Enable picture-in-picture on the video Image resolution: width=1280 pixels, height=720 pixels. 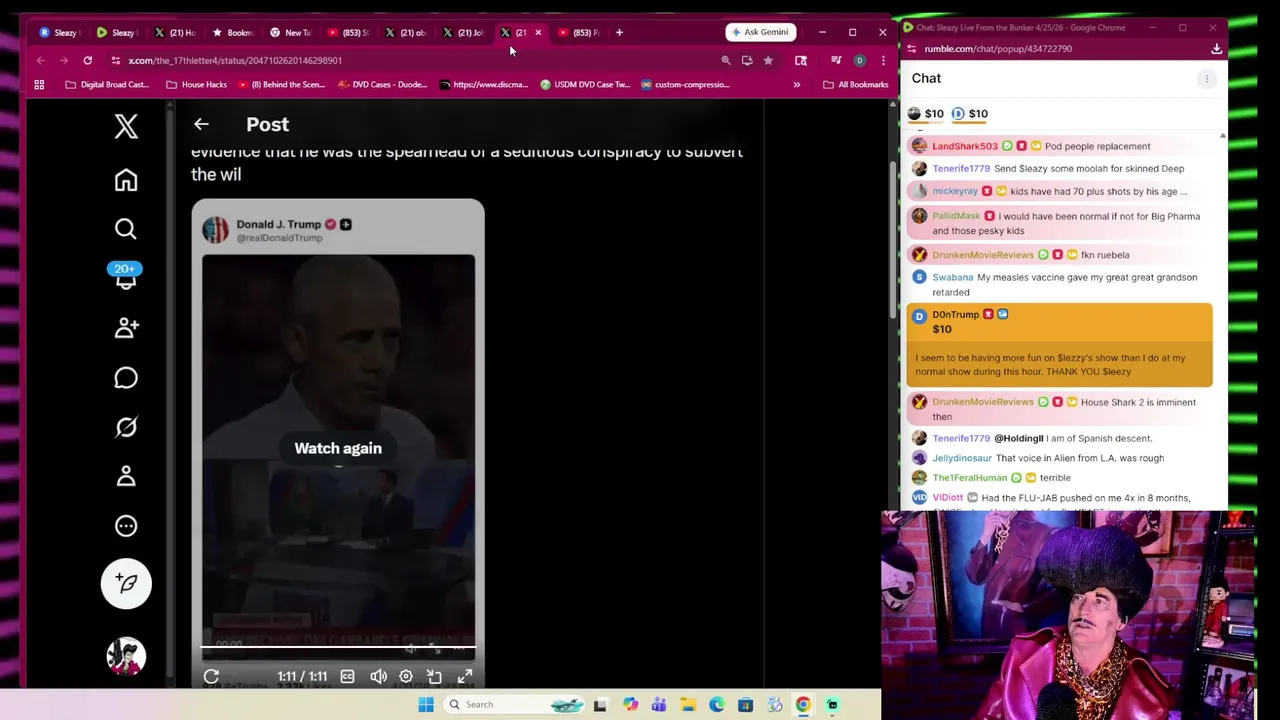click(434, 677)
